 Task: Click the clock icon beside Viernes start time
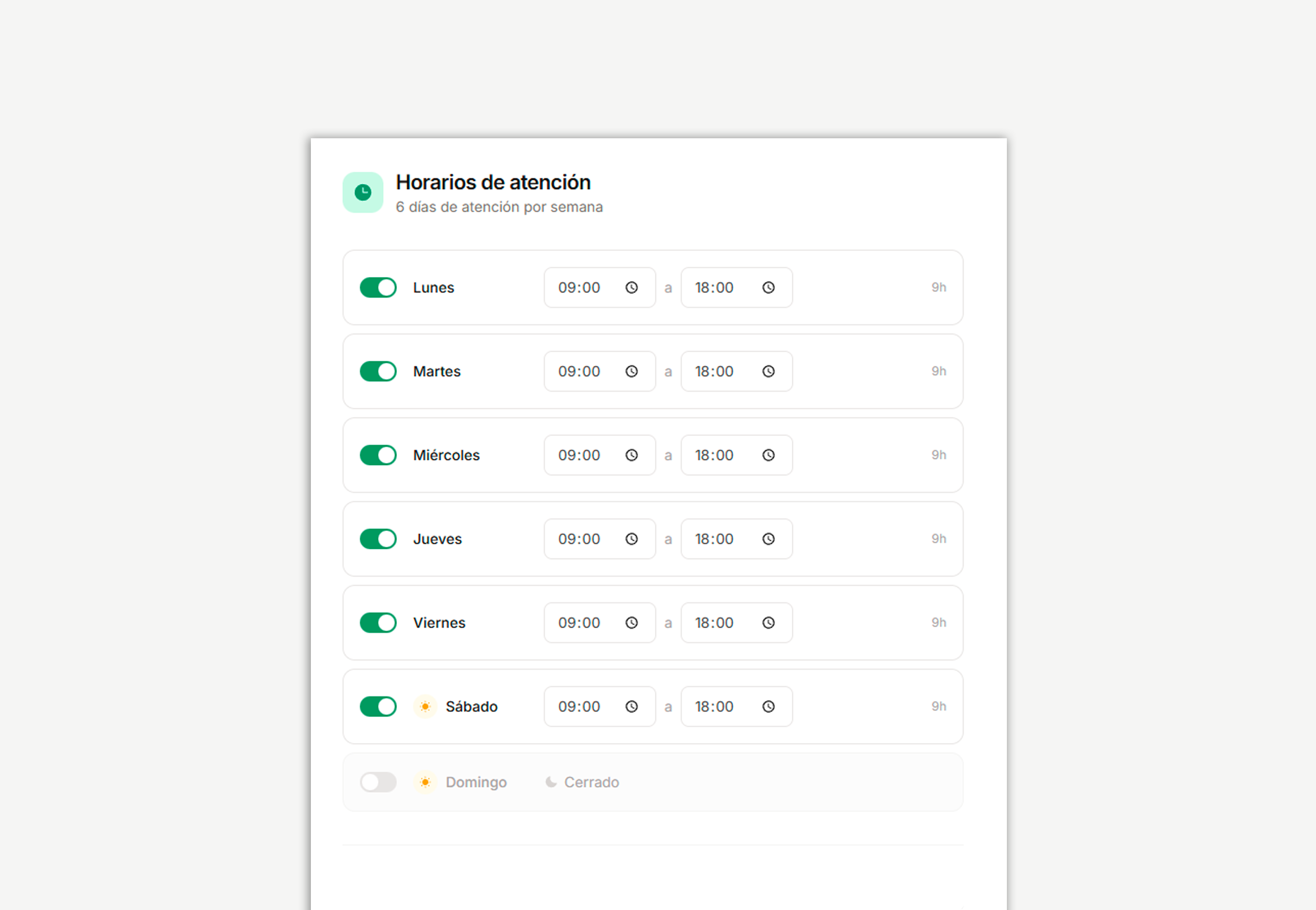(632, 622)
